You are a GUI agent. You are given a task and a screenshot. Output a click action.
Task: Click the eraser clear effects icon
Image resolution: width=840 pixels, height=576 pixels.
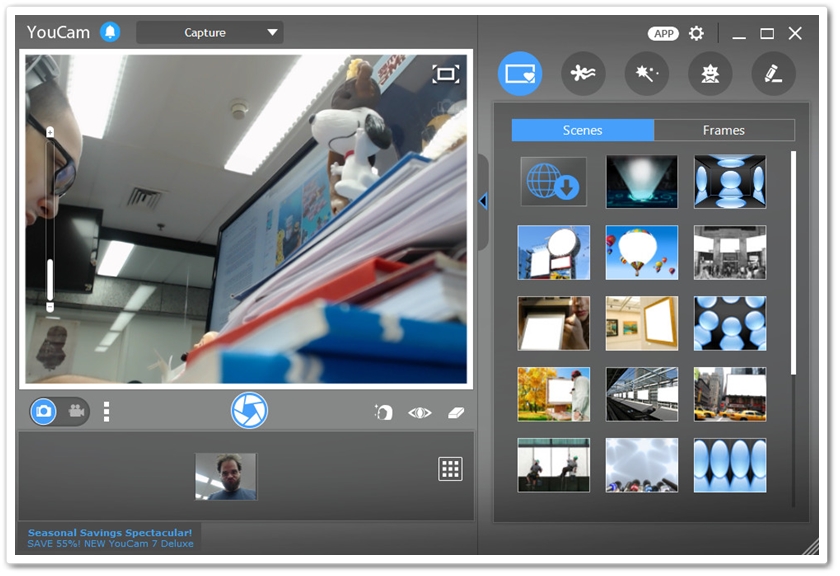point(456,413)
